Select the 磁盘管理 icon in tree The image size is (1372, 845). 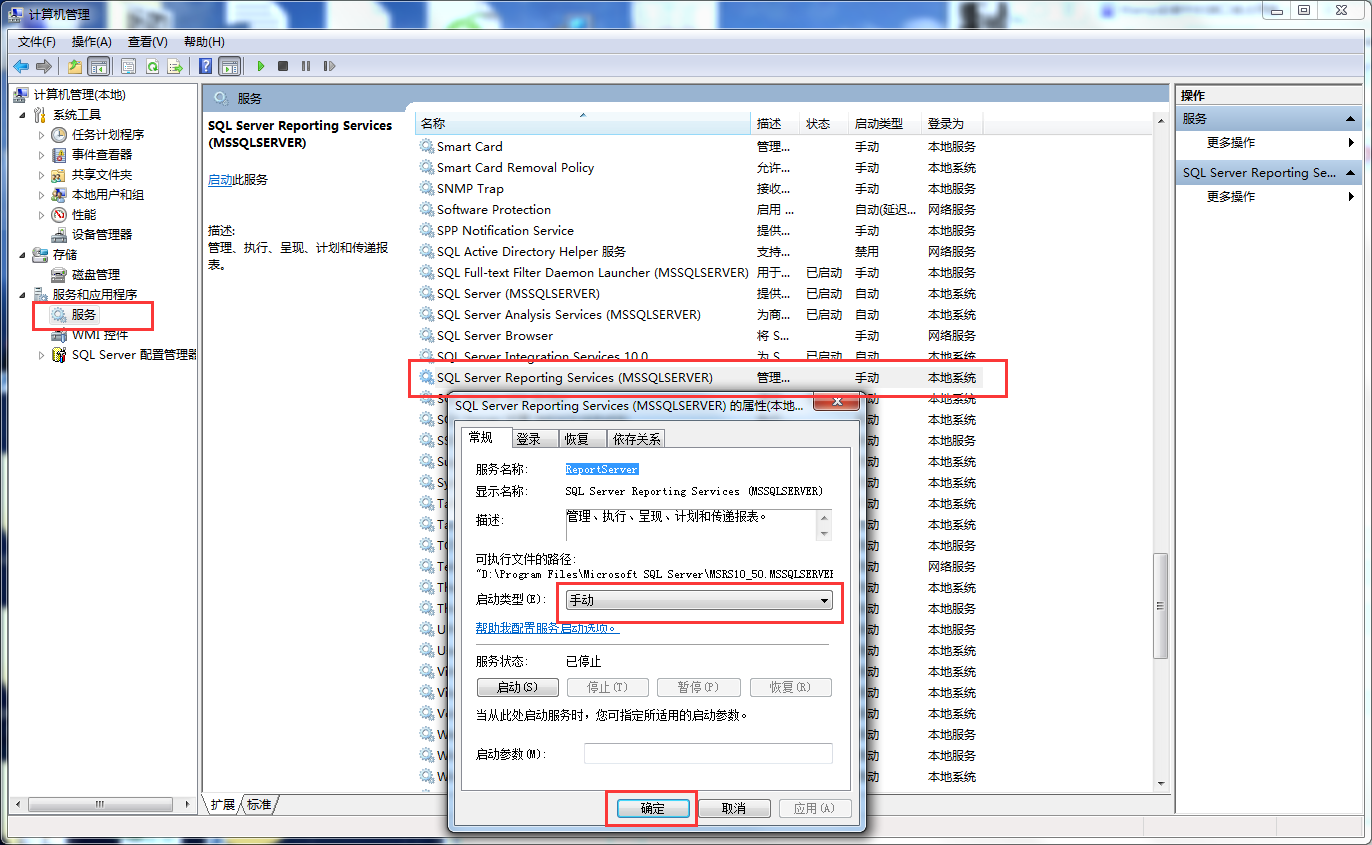click(x=60, y=274)
